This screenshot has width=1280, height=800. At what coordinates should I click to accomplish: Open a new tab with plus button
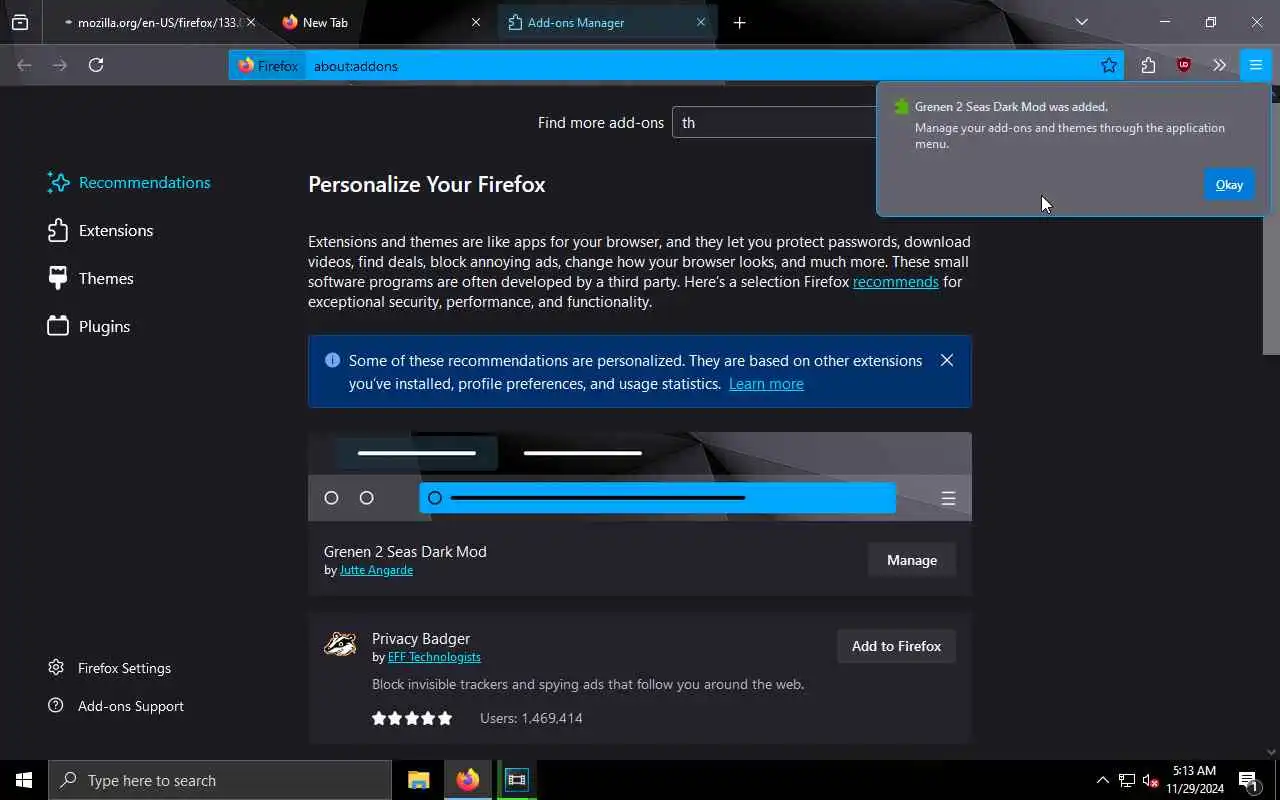[x=739, y=22]
